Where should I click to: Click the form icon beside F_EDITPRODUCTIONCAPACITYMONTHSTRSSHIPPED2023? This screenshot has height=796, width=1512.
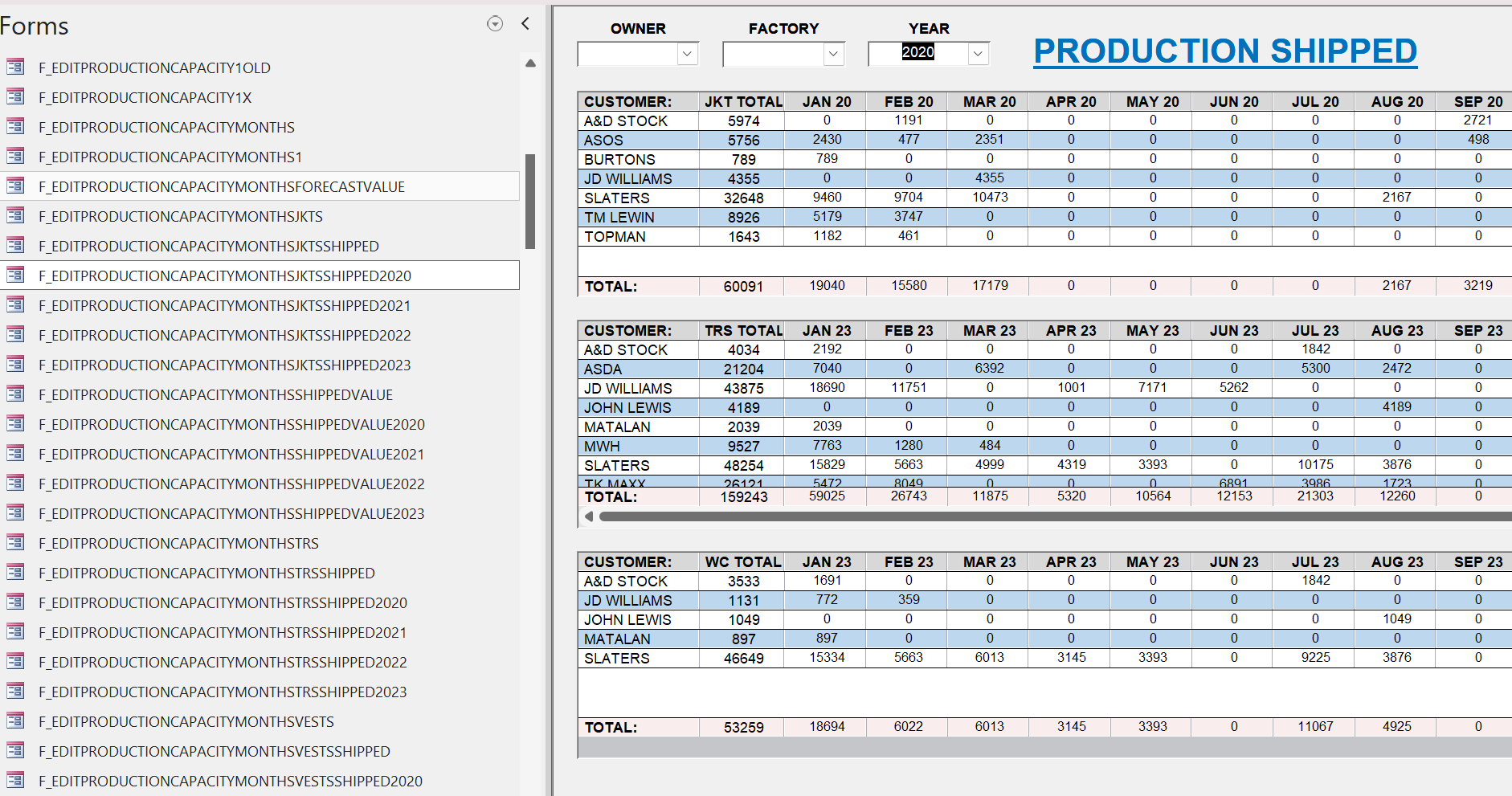tap(15, 691)
